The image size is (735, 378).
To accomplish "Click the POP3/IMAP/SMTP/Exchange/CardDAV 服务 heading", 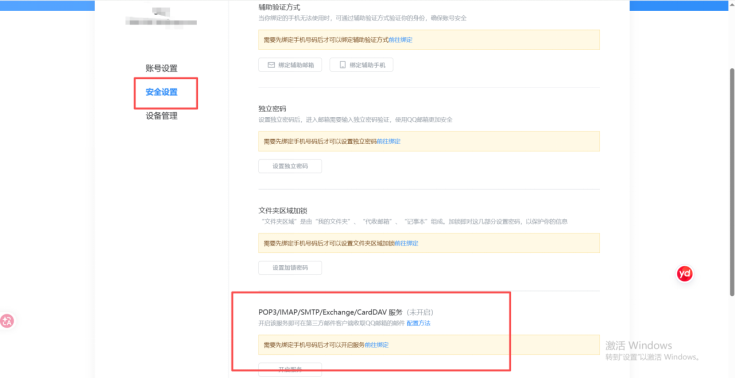I will [330, 312].
